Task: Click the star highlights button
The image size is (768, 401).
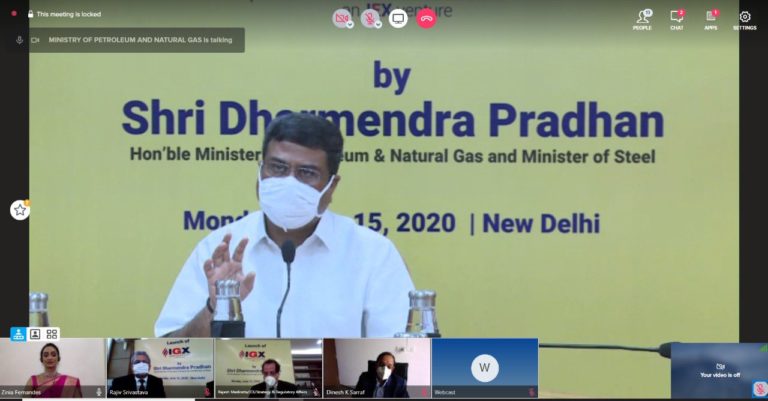Action: pos(20,210)
